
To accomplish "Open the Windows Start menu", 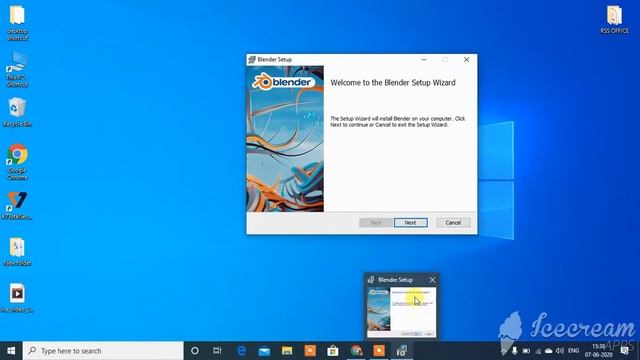I will tap(11, 351).
